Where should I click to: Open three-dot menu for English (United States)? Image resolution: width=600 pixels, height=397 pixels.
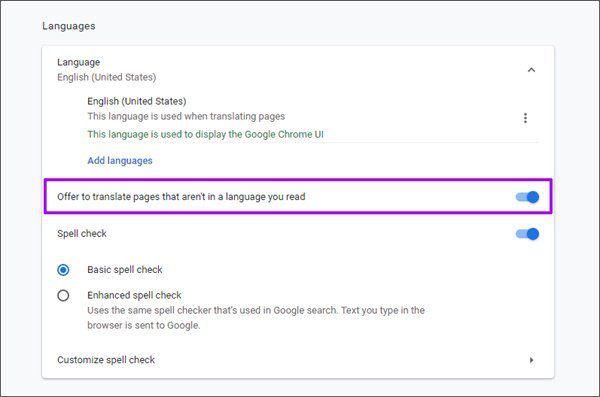coord(525,118)
